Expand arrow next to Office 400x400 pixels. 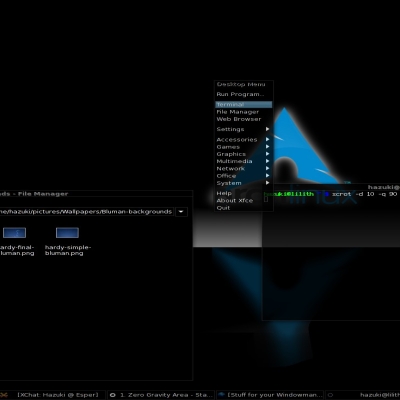click(267, 176)
